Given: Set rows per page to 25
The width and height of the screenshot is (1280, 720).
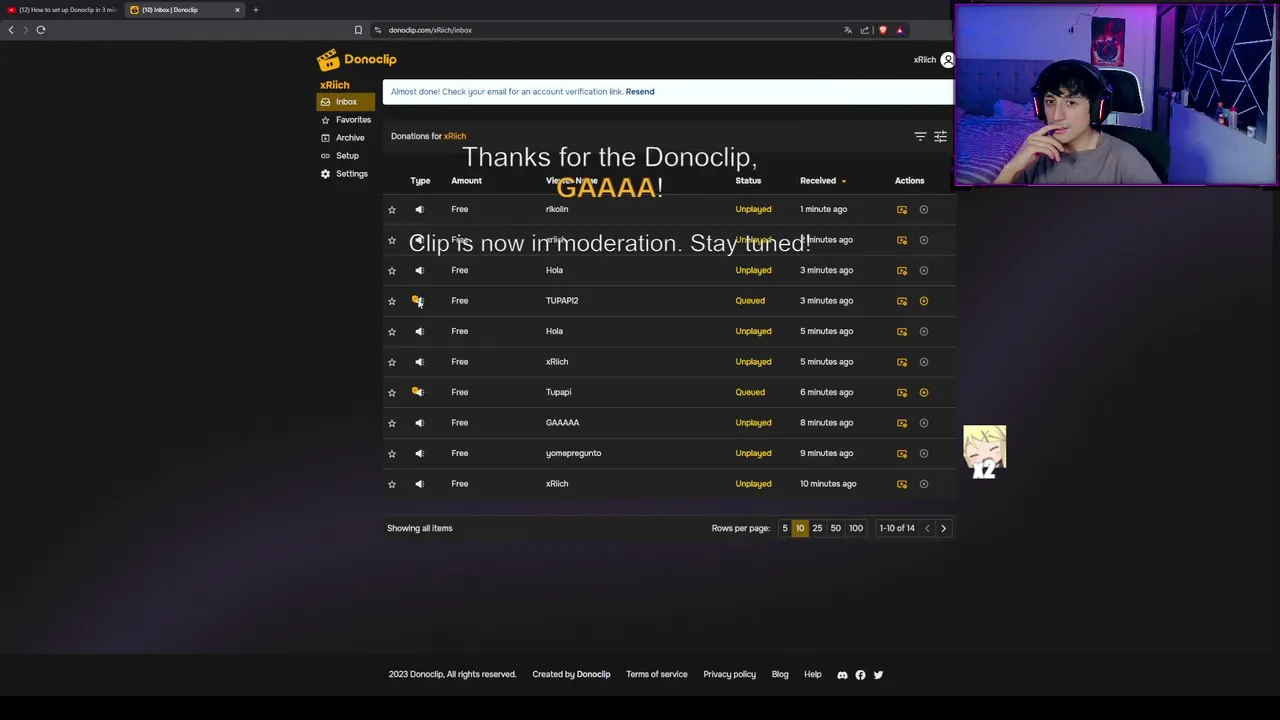Looking at the screenshot, I should [x=817, y=528].
